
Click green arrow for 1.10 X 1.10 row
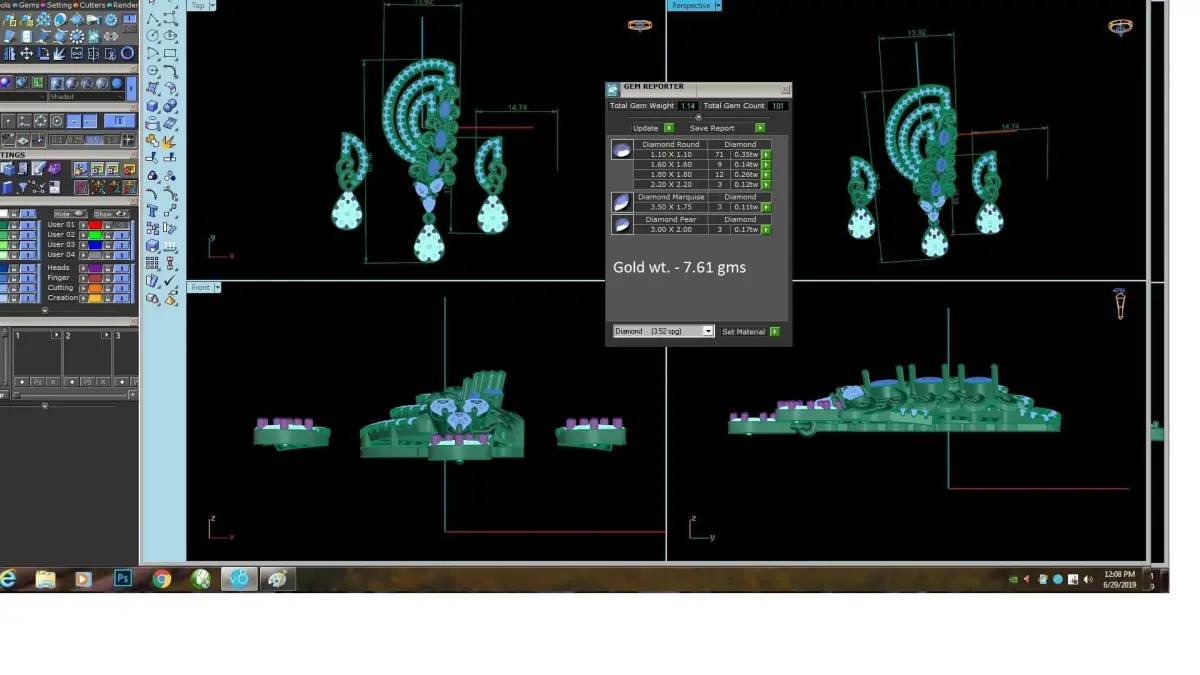766,155
